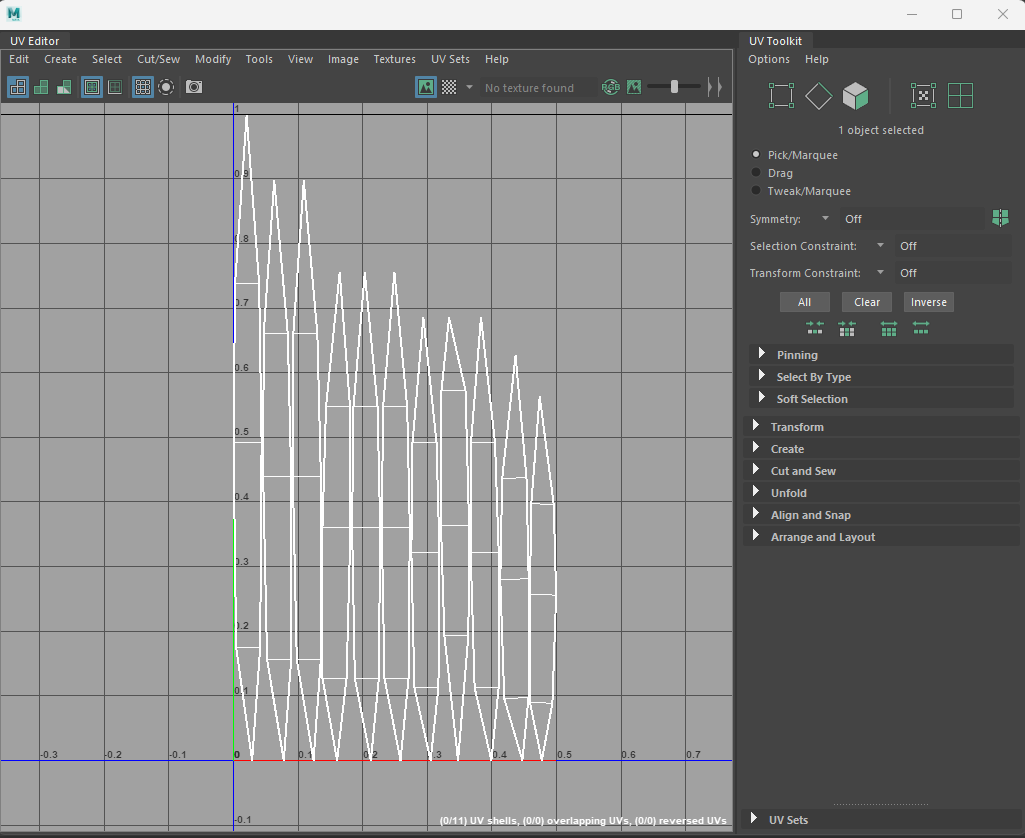Expand the Unfold section

click(x=788, y=493)
